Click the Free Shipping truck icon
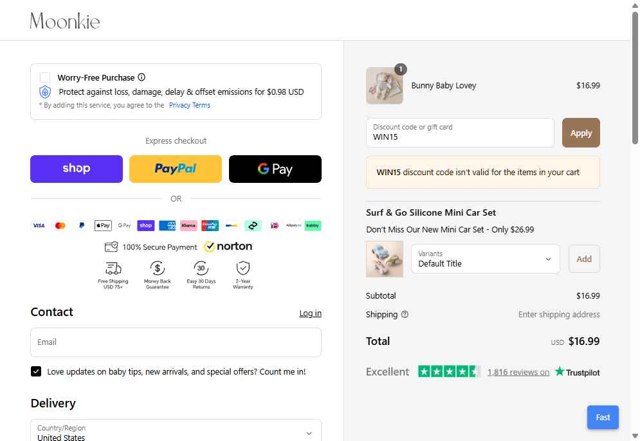Image resolution: width=640 pixels, height=441 pixels. click(x=113, y=268)
